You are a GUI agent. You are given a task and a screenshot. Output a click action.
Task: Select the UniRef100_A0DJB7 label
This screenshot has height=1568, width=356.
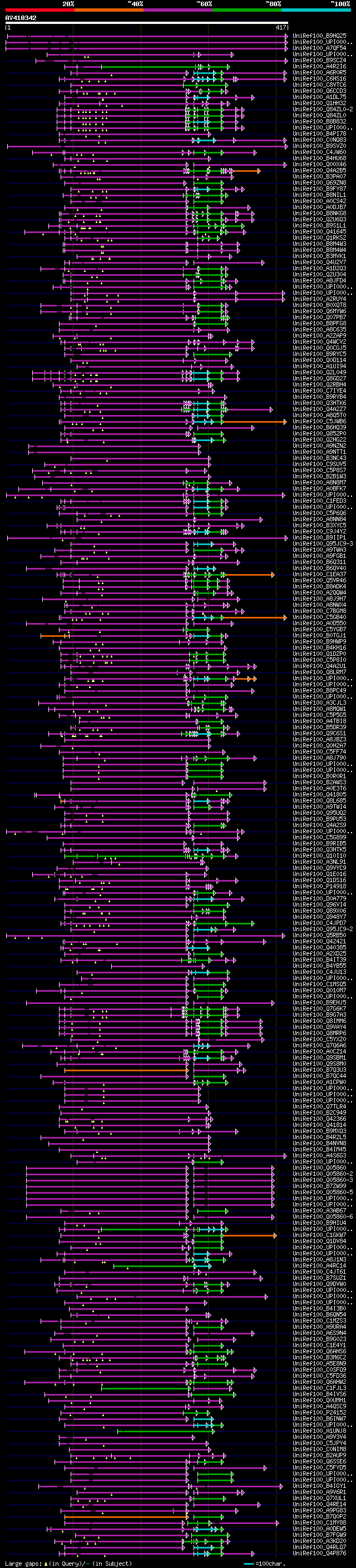tap(319, 207)
